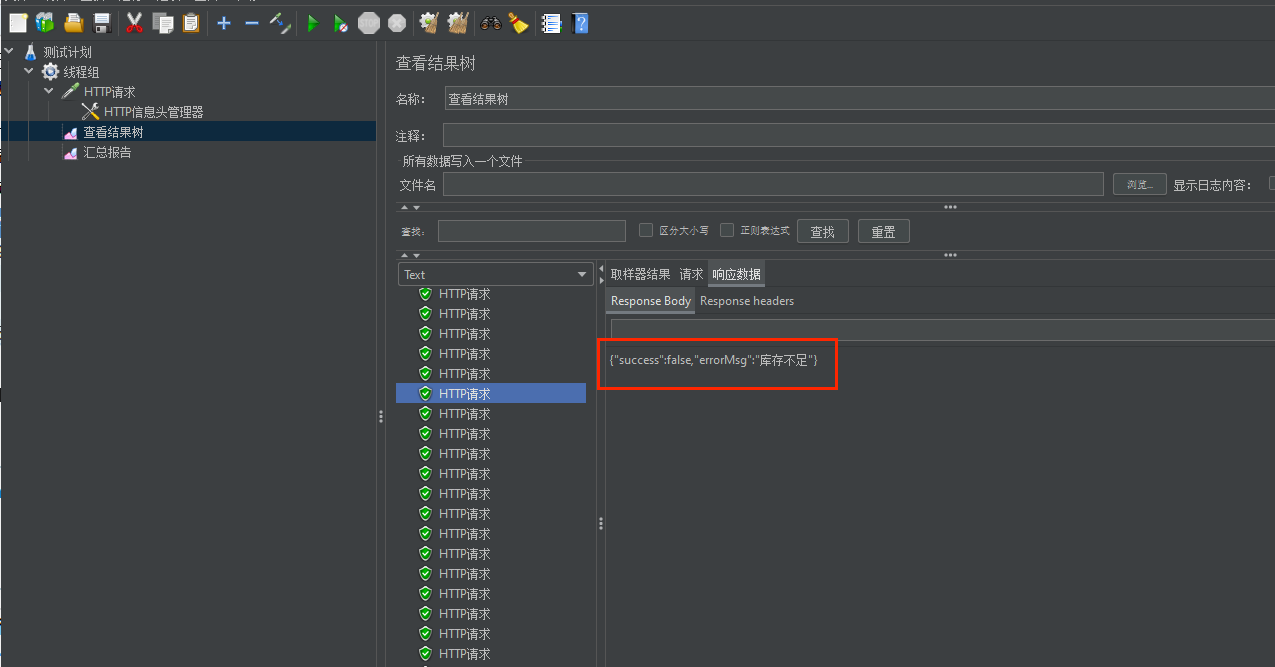Click the 重置 reset button
This screenshot has height=667, width=1275.
tap(883, 232)
